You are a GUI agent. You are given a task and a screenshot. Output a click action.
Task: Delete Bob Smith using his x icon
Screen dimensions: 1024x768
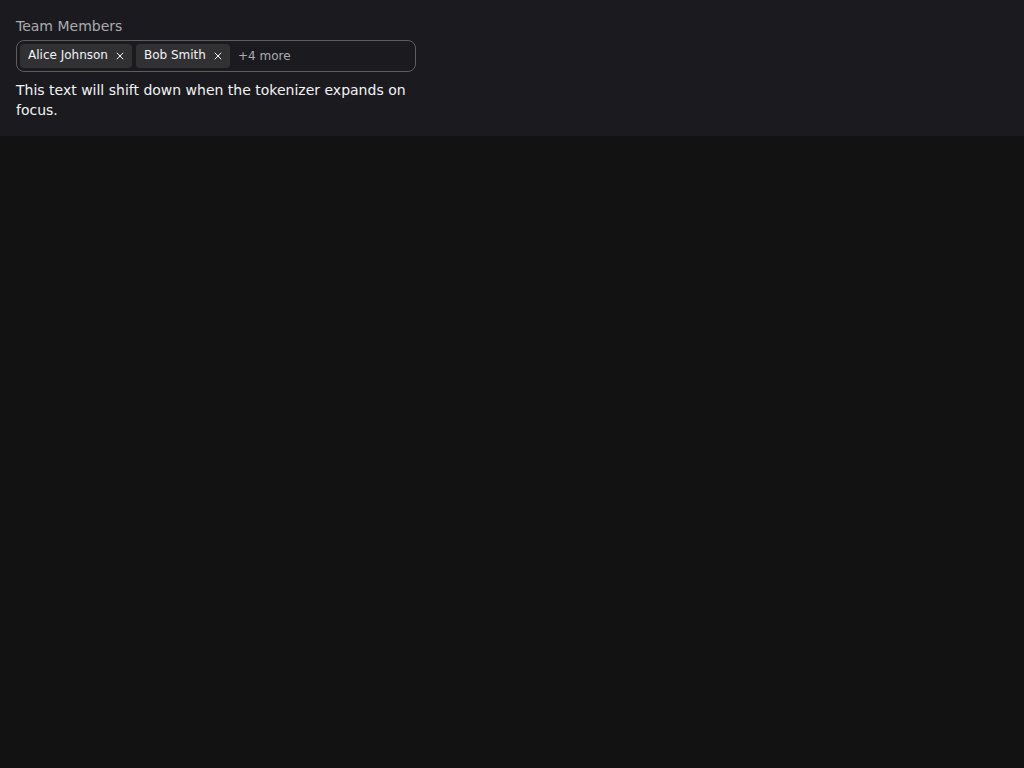click(218, 56)
